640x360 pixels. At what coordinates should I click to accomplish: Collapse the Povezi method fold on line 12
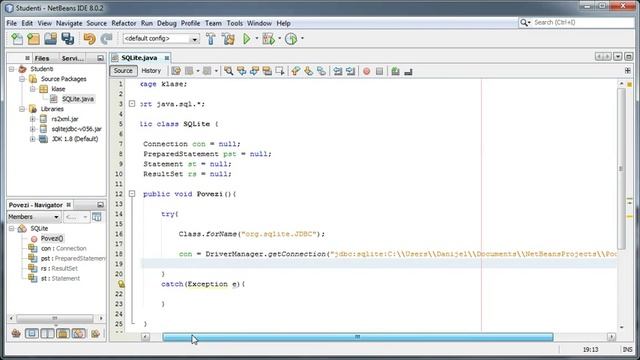click(x=132, y=194)
